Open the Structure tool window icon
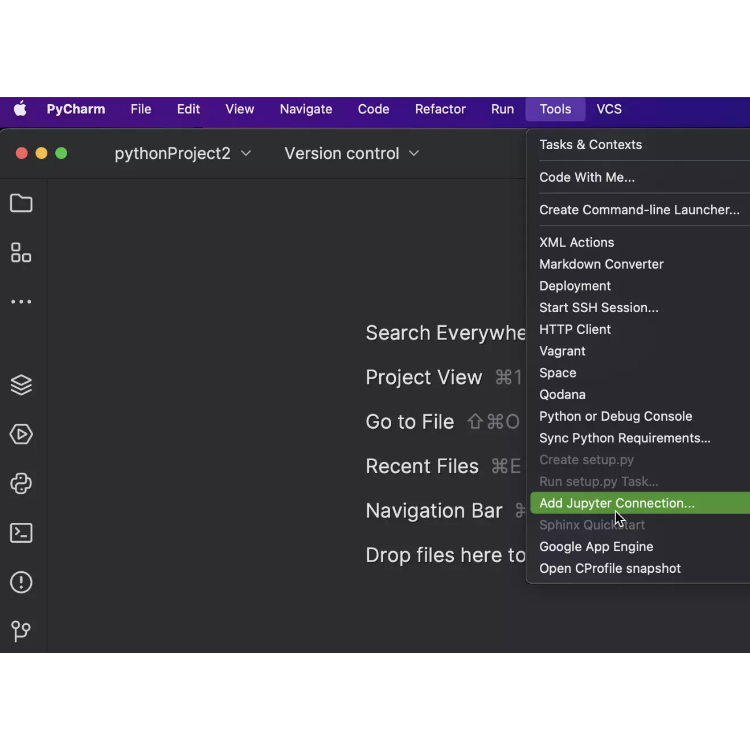Image resolution: width=750 pixels, height=750 pixels. pos(21,253)
